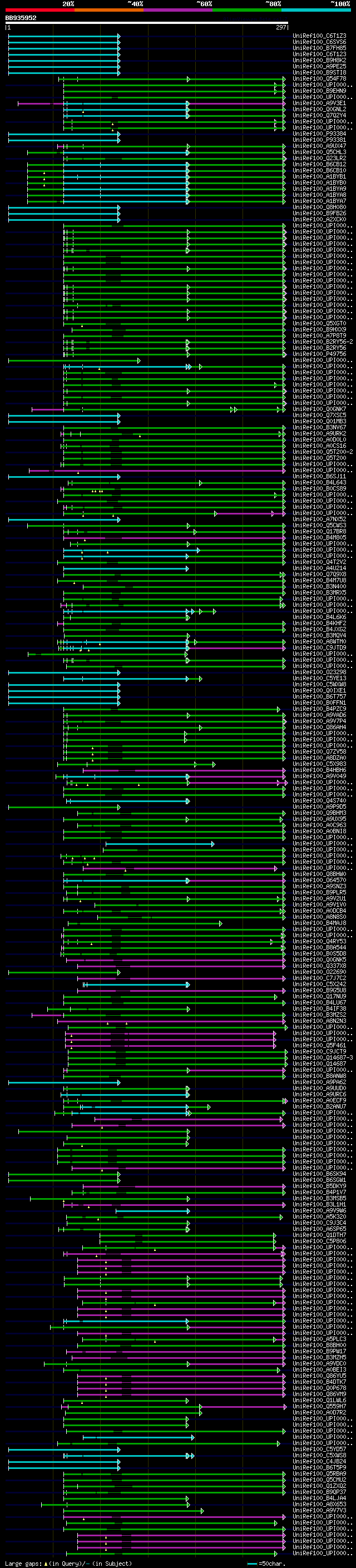Select hit UniRef100_P93381
This screenshot has width=356, height=1568.
coord(319,140)
